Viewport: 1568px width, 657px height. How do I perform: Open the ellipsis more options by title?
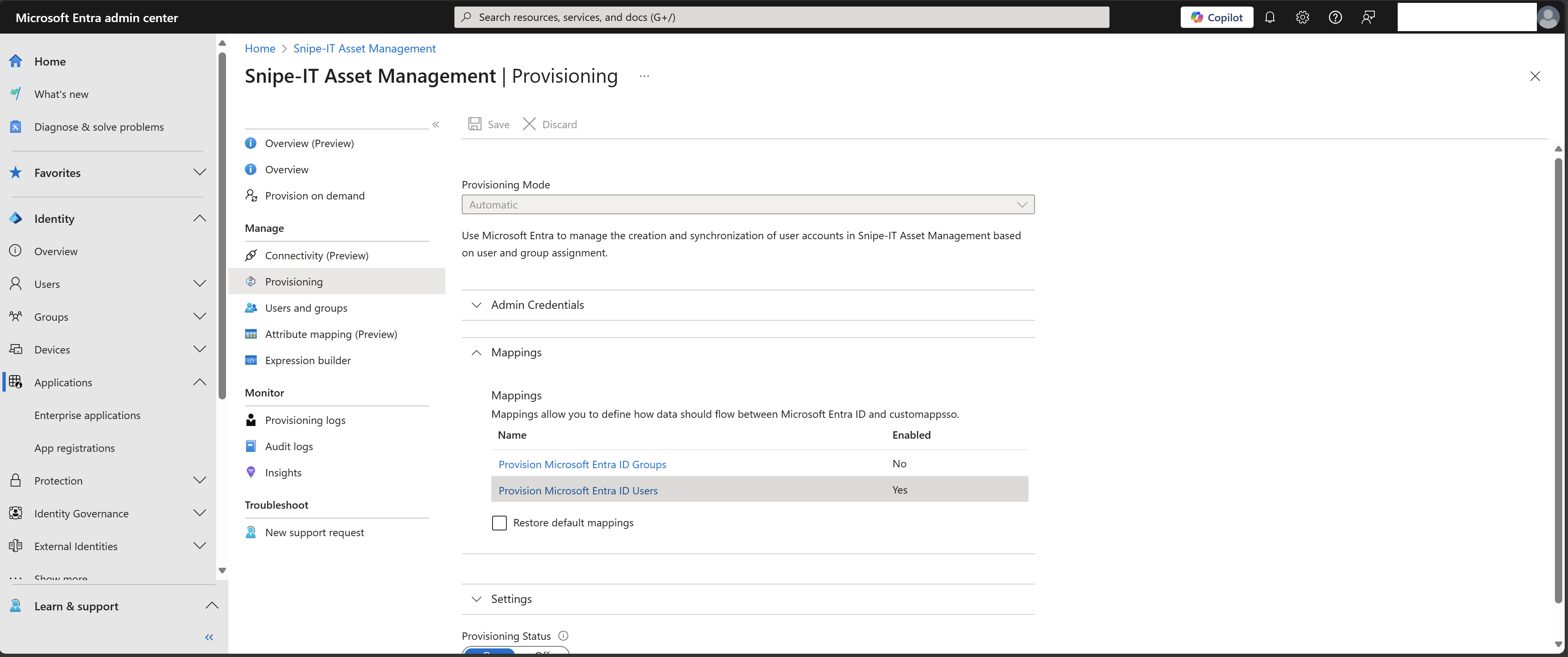[644, 76]
